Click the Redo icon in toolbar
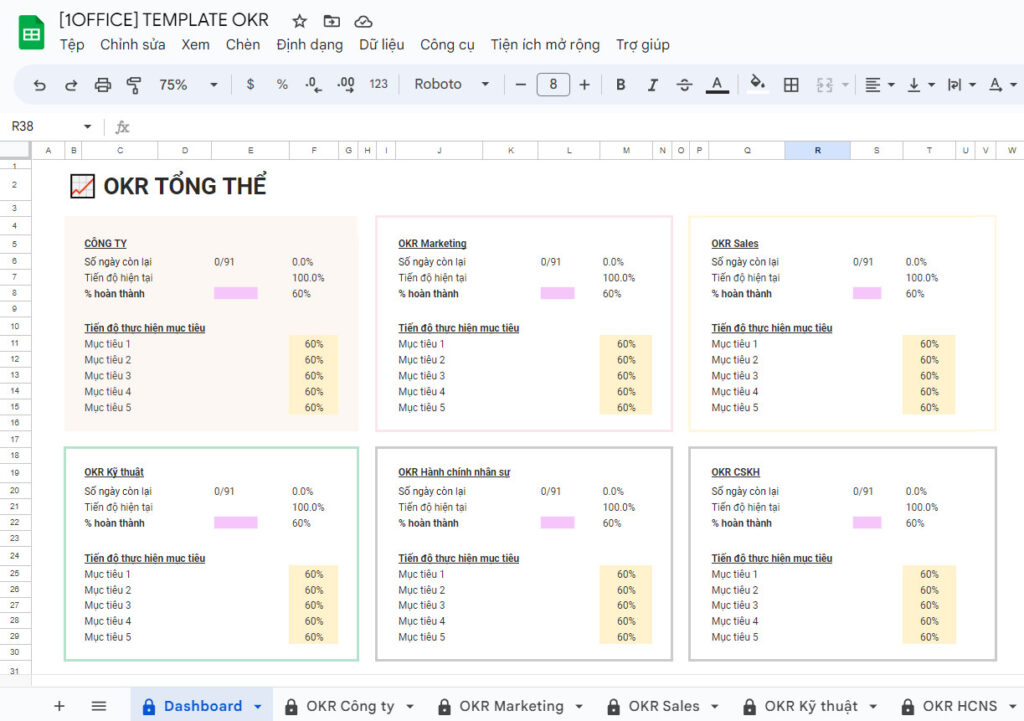The width and height of the screenshot is (1024, 721). click(x=71, y=85)
